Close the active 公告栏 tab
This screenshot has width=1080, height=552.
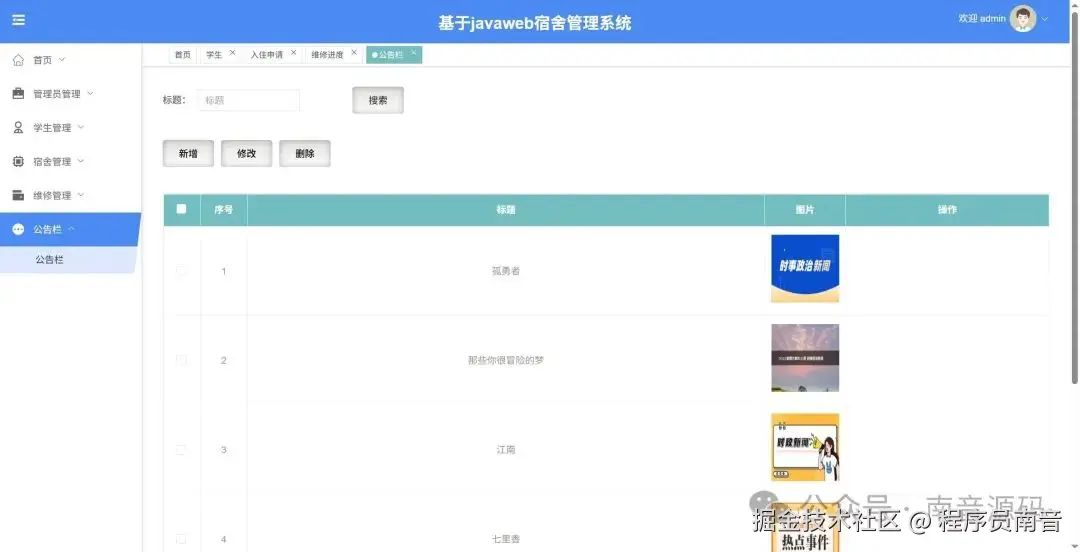413,52
